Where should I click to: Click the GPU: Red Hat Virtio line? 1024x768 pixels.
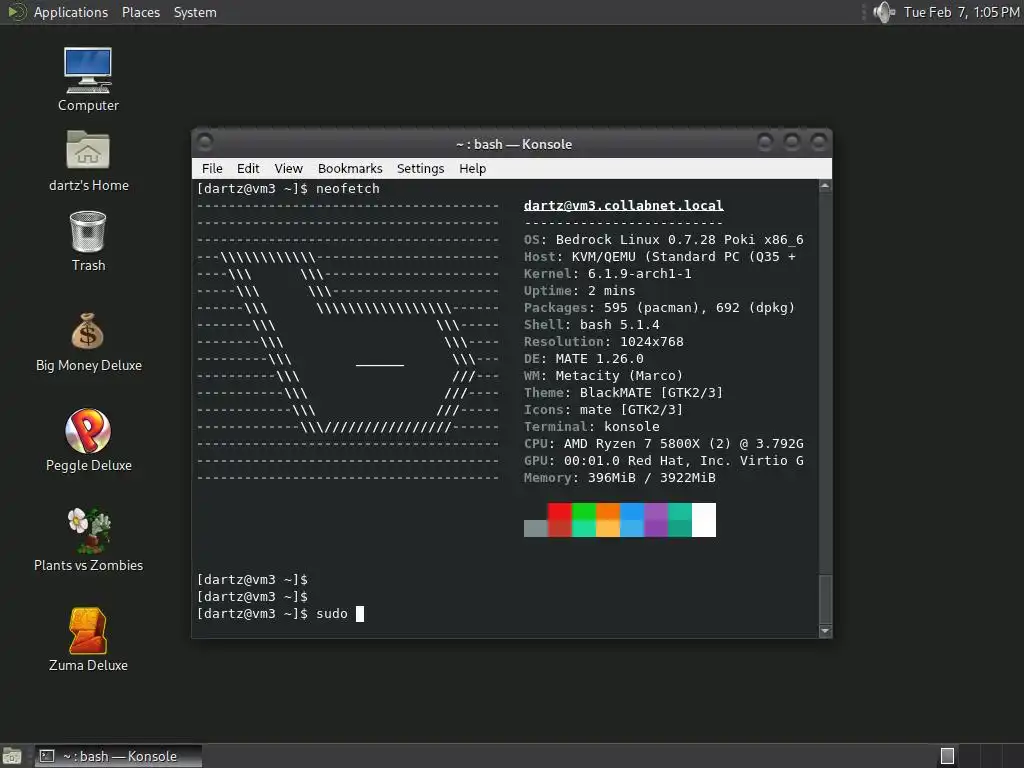[664, 460]
